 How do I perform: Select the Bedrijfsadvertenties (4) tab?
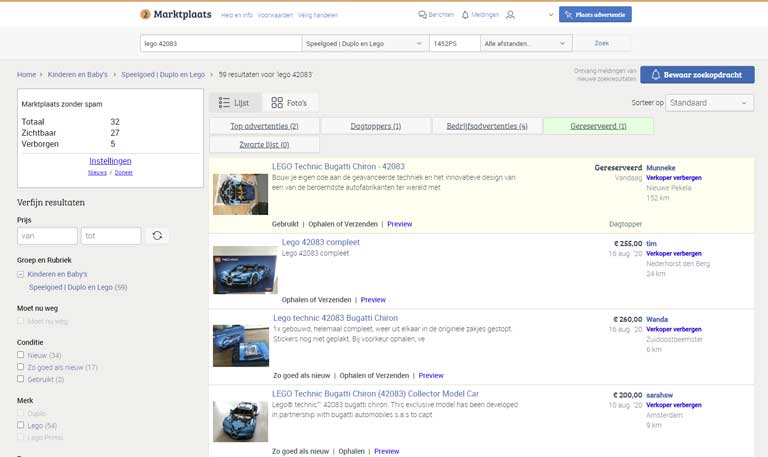[x=487, y=126]
